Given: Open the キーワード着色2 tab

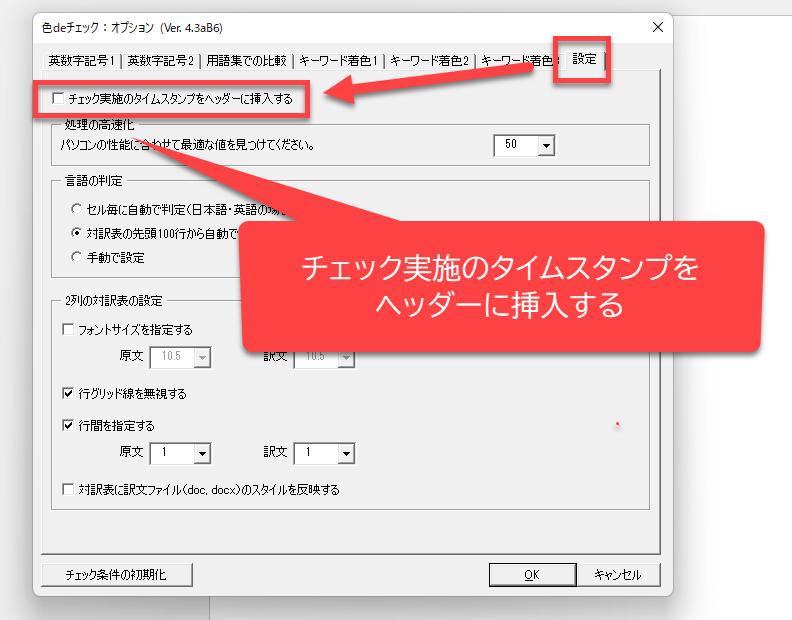Looking at the screenshot, I should 430,61.
